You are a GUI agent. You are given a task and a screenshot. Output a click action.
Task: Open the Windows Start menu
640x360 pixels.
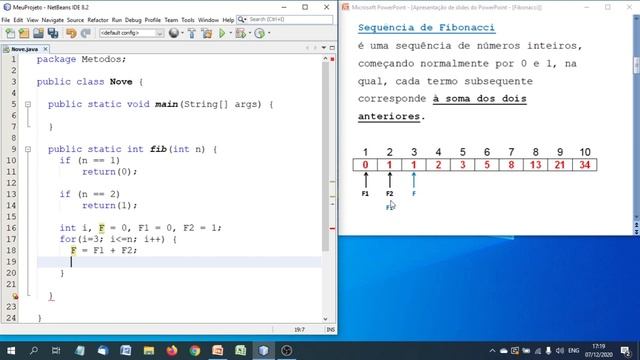coord(11,351)
